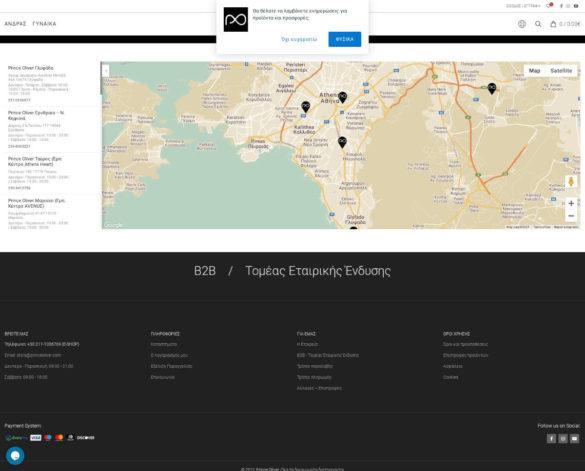Click the footer telephone number
The width and height of the screenshot is (585, 471).
(x=42, y=344)
